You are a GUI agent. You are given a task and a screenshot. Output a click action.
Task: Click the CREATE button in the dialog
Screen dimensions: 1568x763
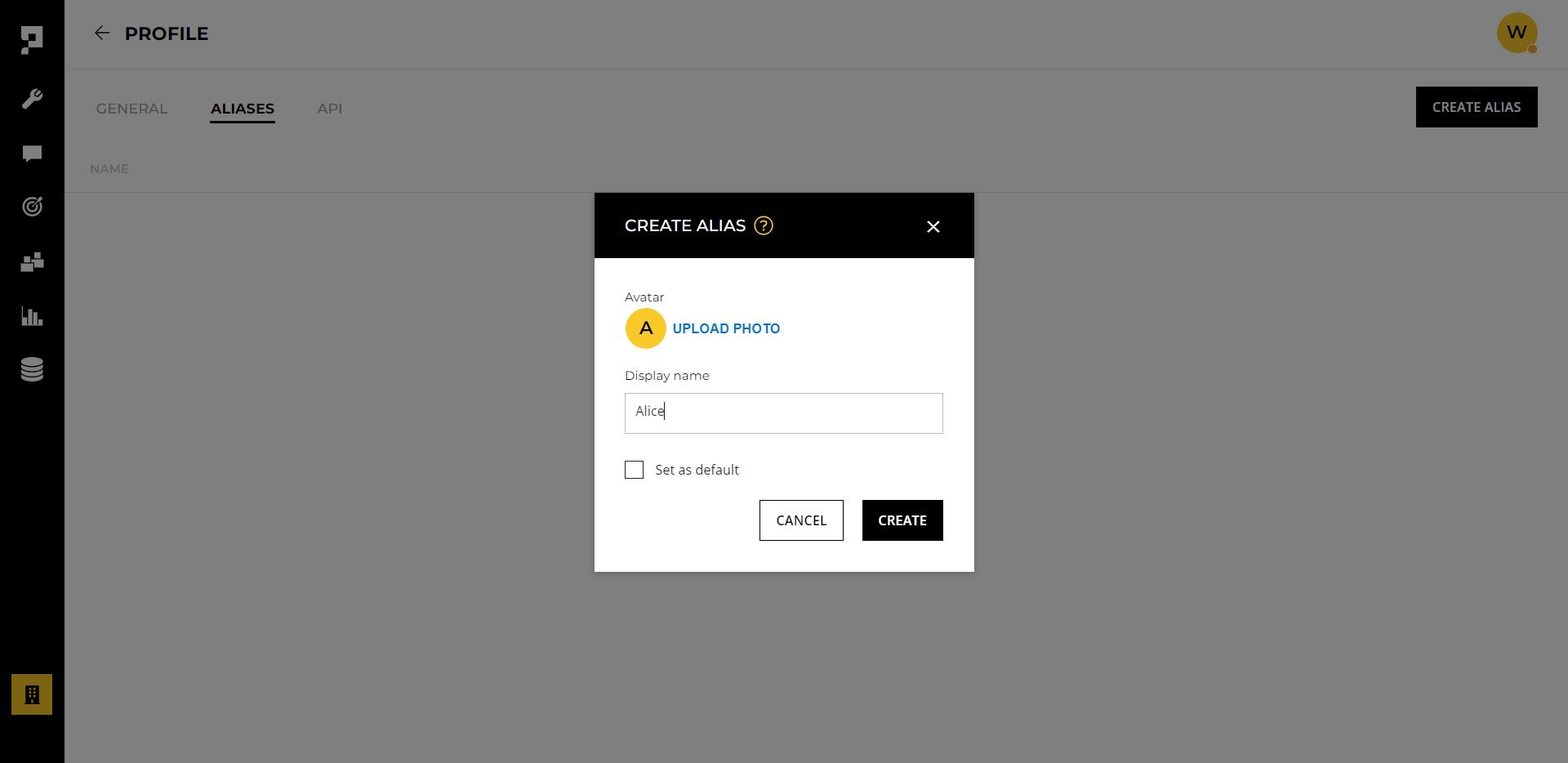pyautogui.click(x=902, y=520)
